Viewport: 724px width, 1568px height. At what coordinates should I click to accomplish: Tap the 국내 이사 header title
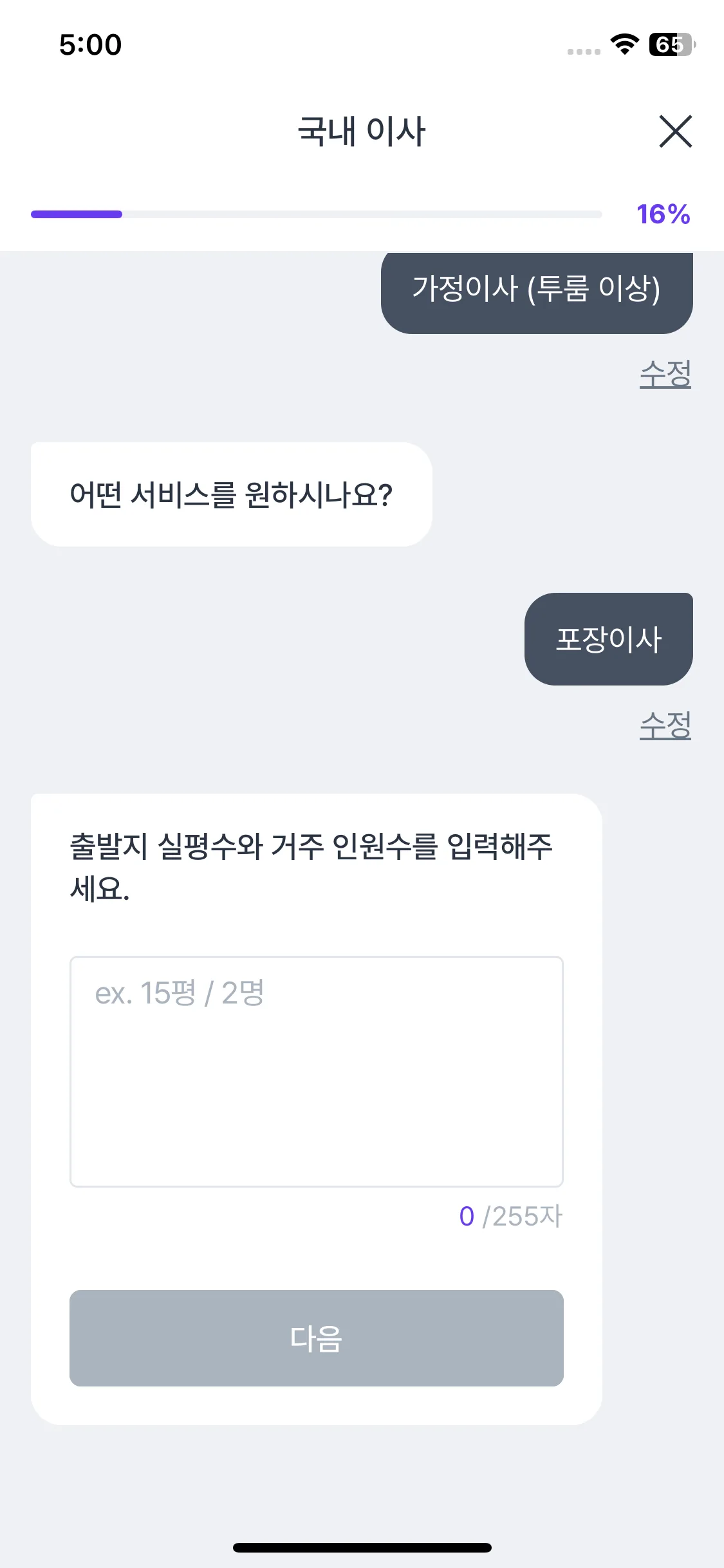[x=362, y=131]
